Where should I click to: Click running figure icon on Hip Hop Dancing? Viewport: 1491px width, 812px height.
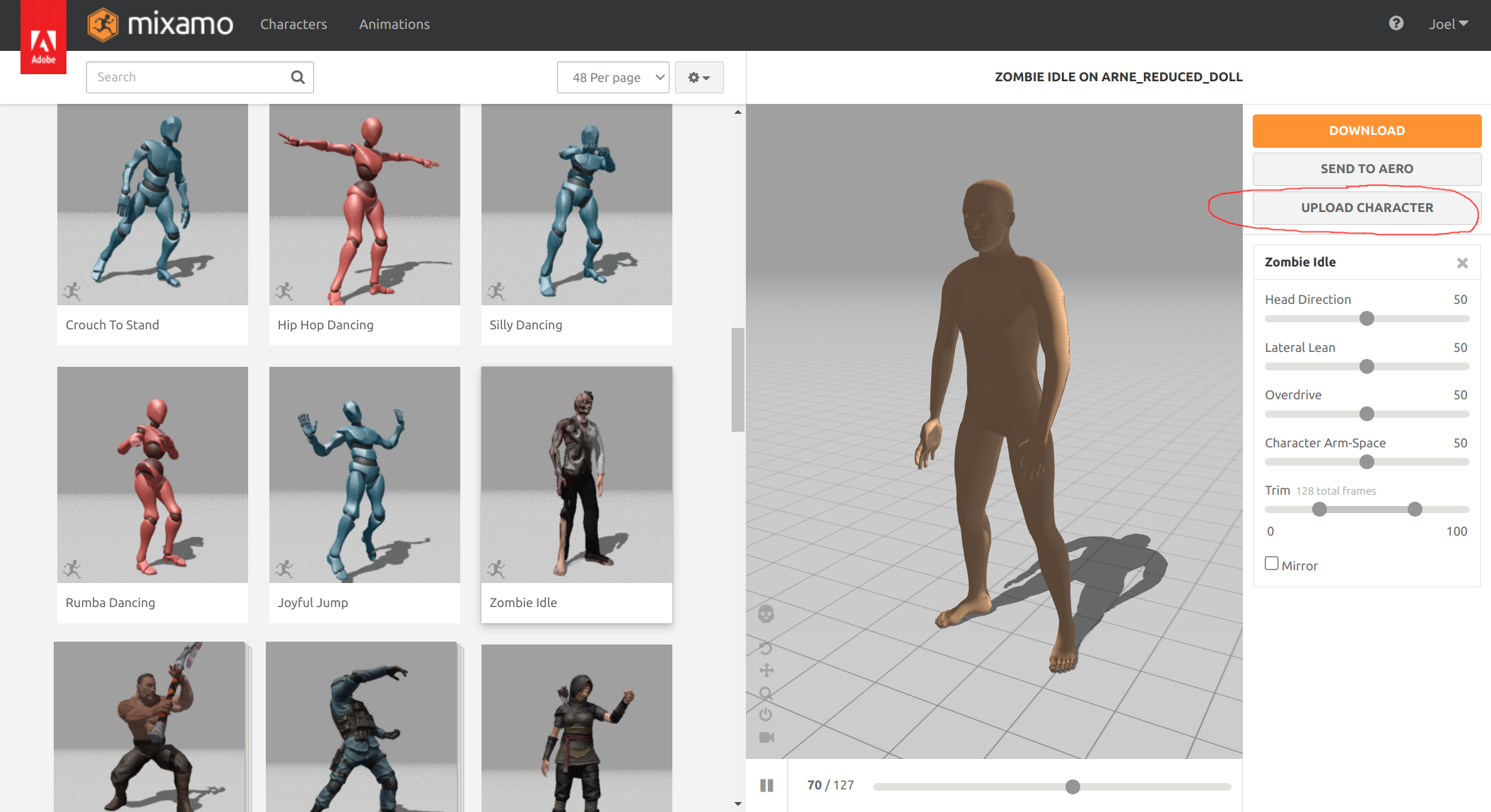284,291
